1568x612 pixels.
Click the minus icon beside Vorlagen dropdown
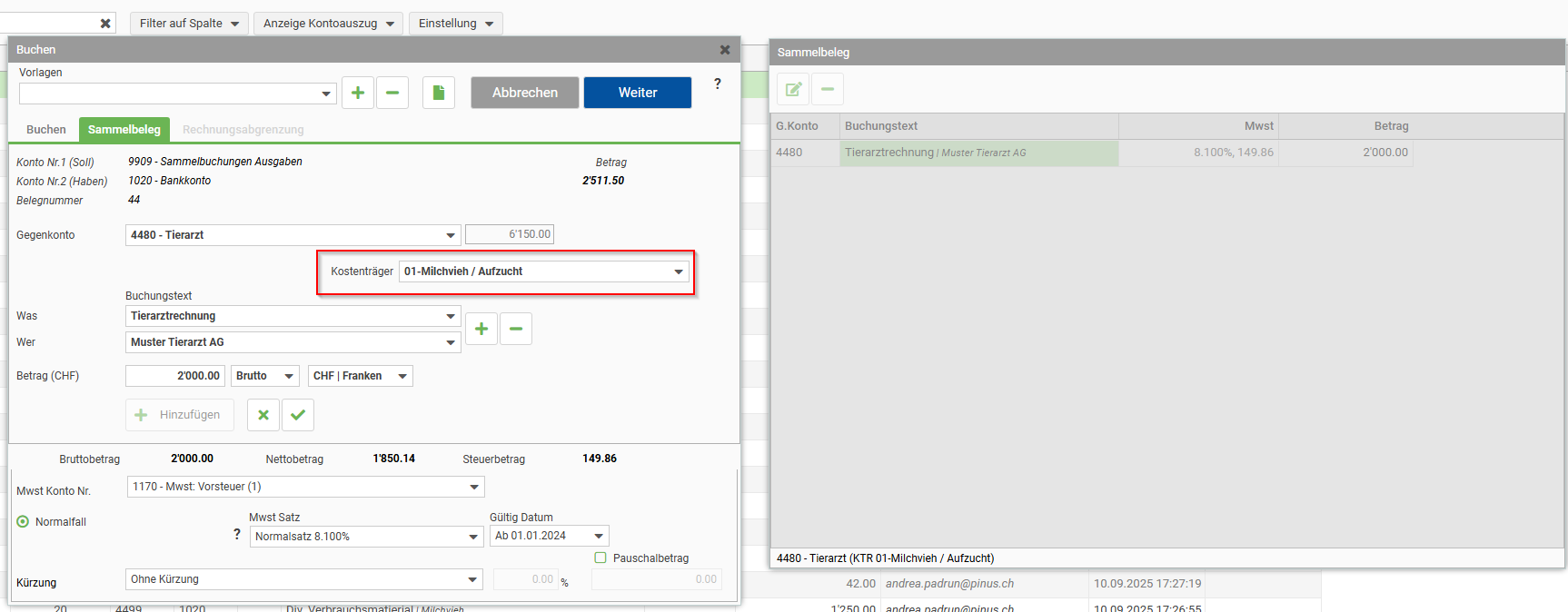coord(392,93)
